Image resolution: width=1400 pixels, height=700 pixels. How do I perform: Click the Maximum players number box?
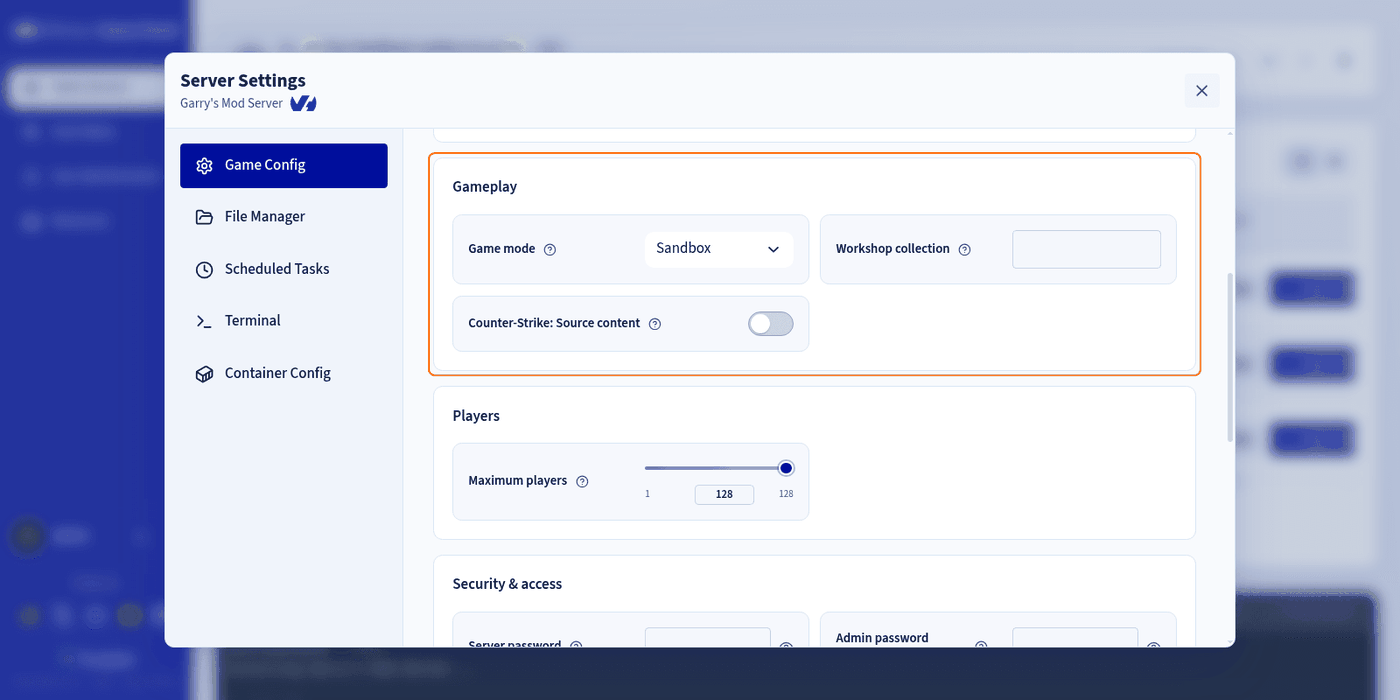724,494
